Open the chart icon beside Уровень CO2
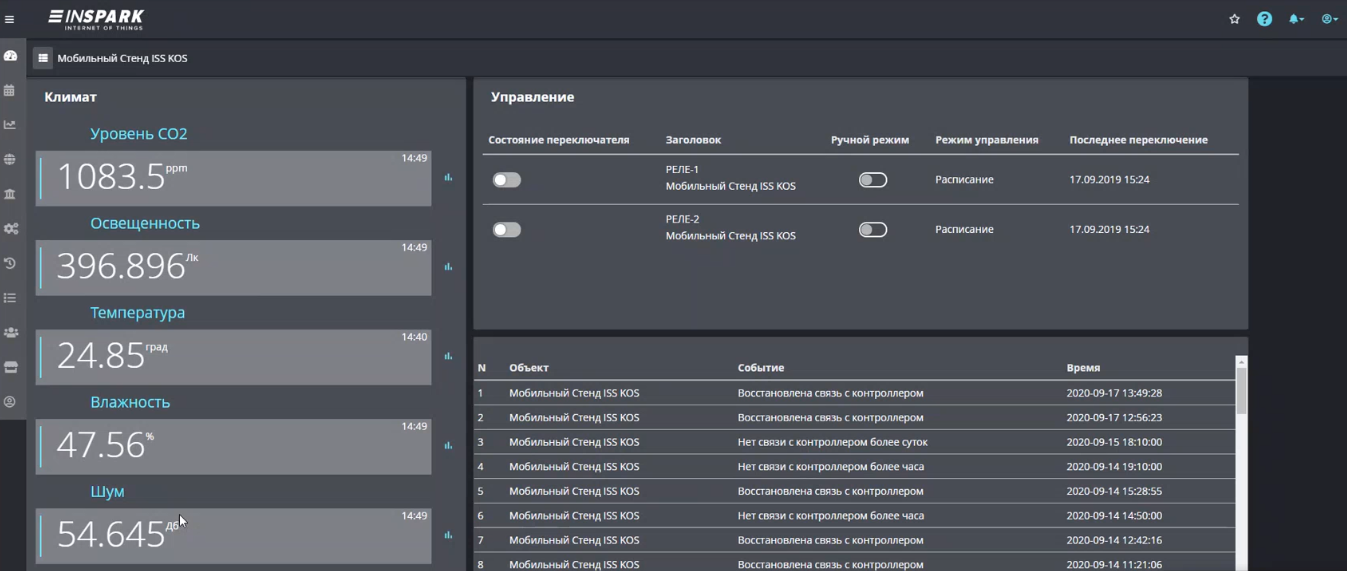Screen dimensions: 1347x571 click(448, 178)
